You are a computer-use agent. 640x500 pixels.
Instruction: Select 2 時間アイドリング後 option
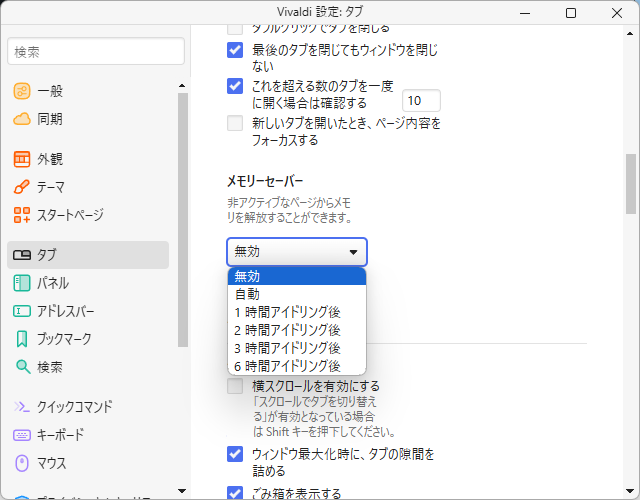pyautogui.click(x=297, y=330)
